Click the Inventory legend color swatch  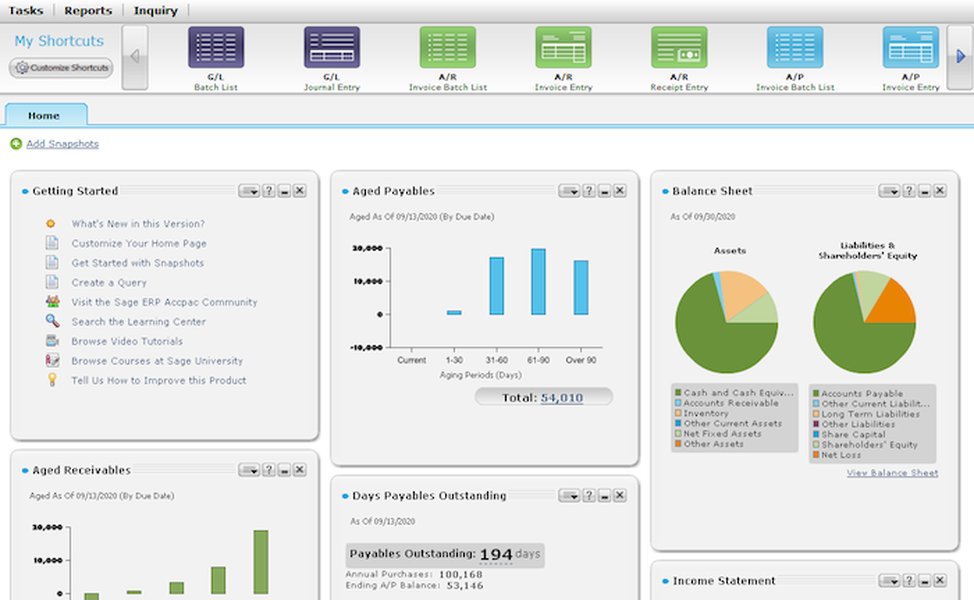point(678,413)
